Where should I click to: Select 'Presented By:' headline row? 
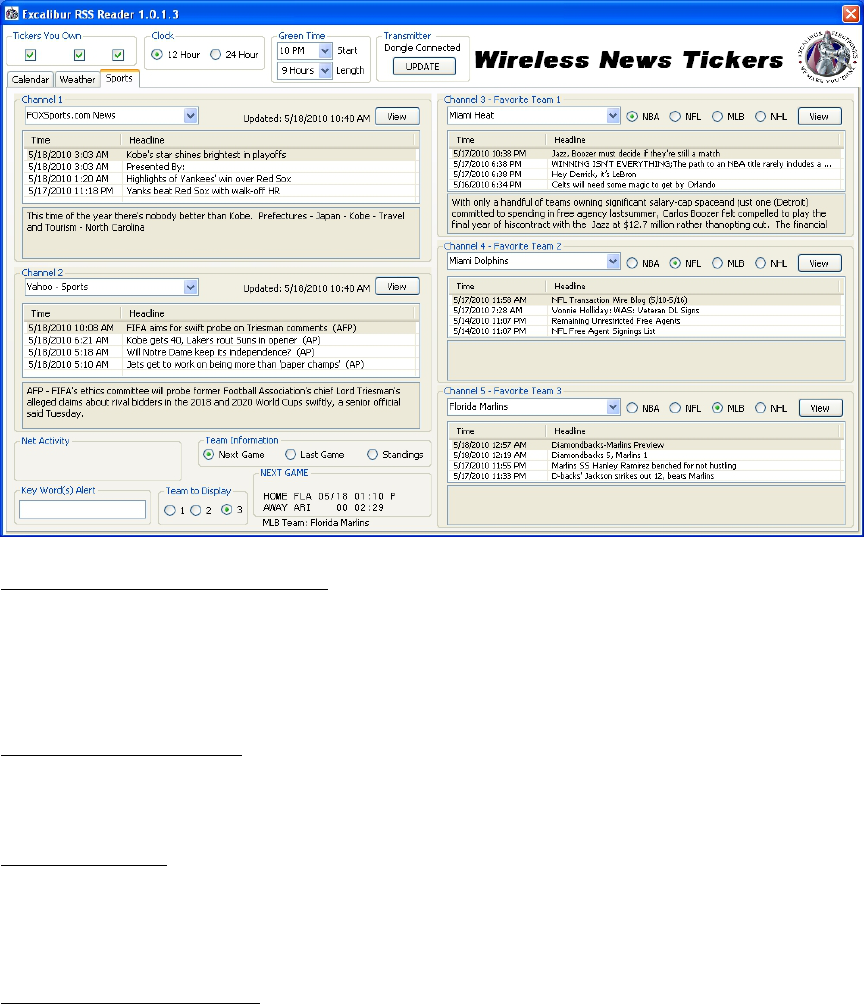[x=220, y=166]
